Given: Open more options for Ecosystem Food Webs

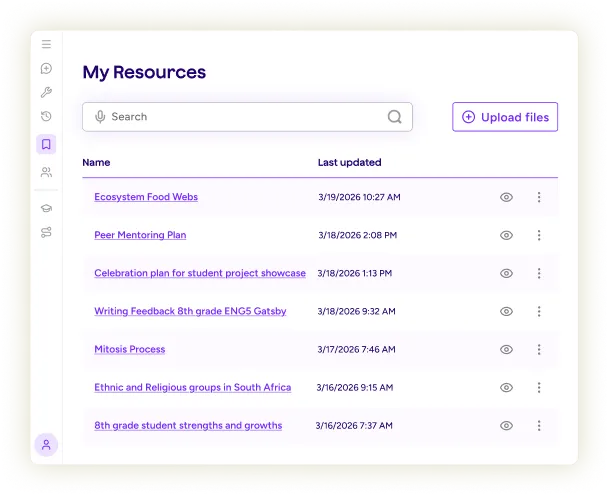Looking at the screenshot, I should [539, 197].
